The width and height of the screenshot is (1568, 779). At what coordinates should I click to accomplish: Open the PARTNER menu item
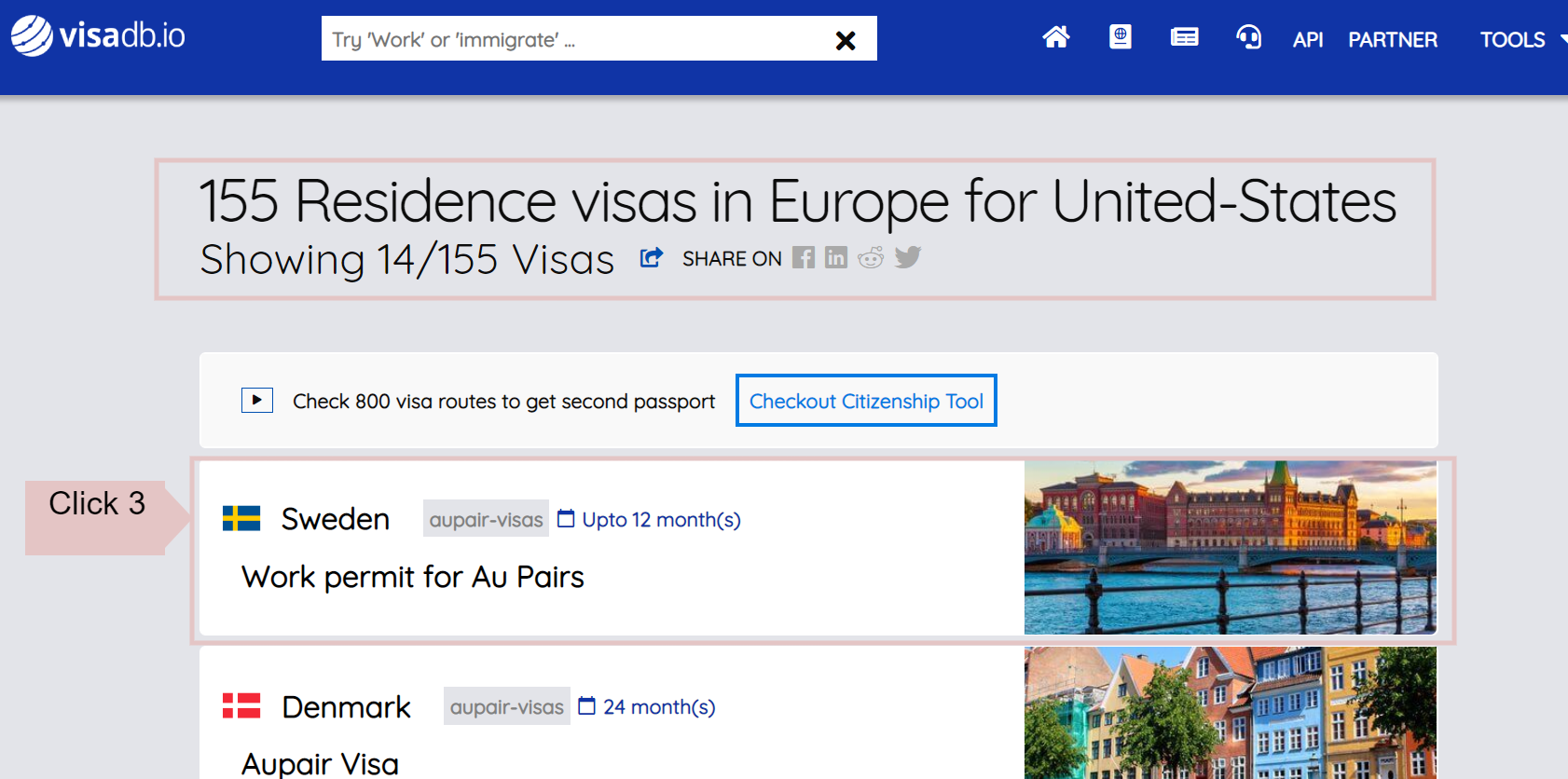[x=1392, y=40]
